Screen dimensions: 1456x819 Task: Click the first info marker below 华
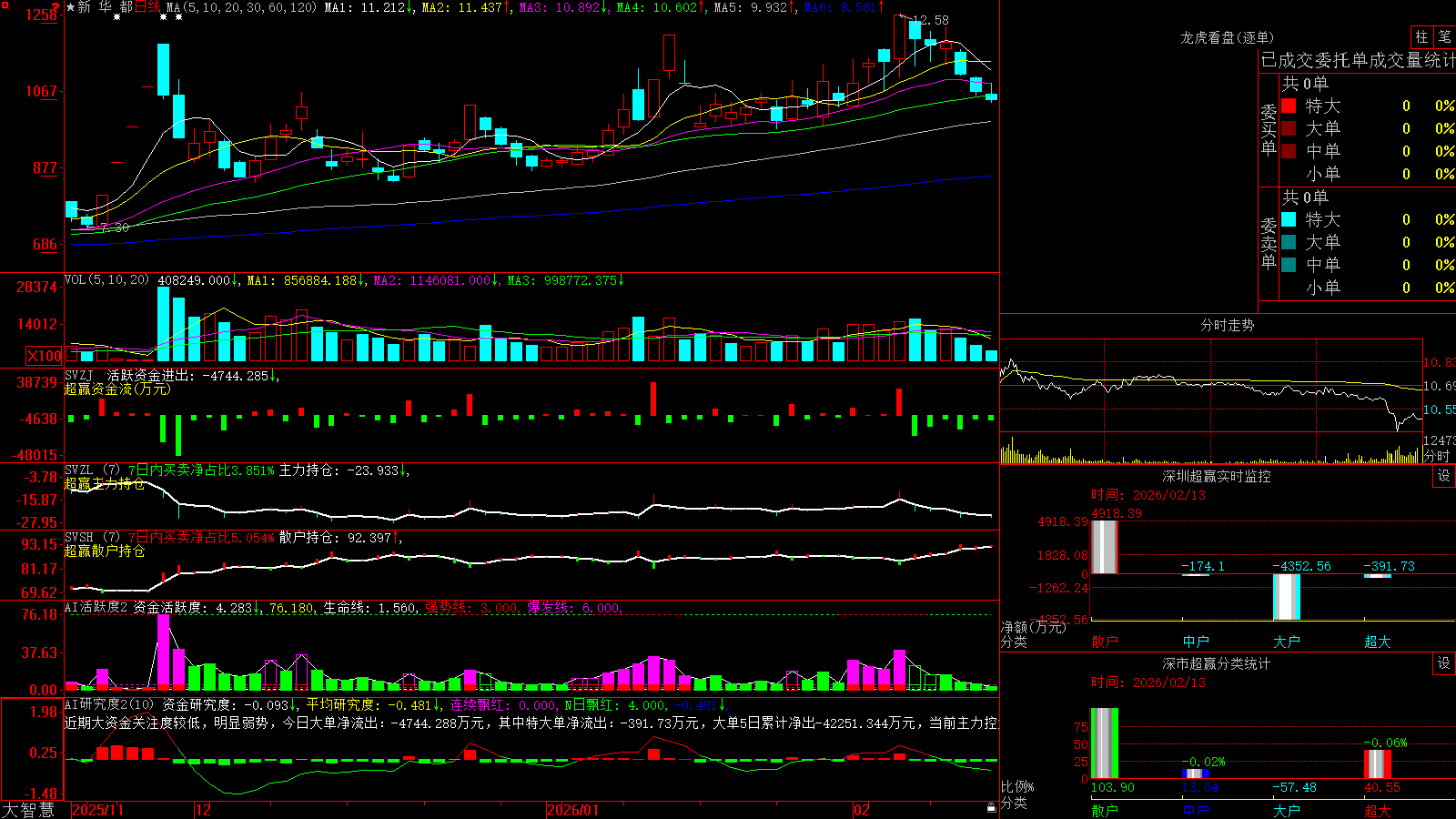[116, 17]
